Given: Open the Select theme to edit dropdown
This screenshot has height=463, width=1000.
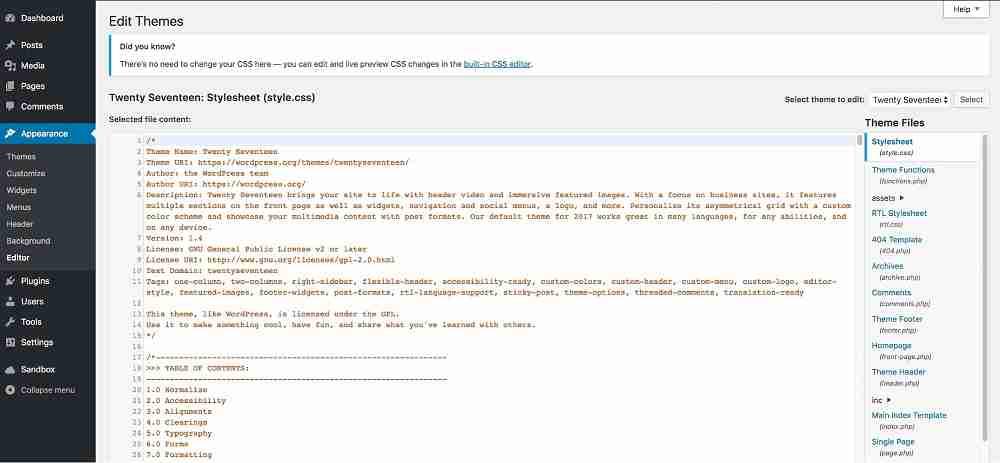Looking at the screenshot, I should [910, 99].
